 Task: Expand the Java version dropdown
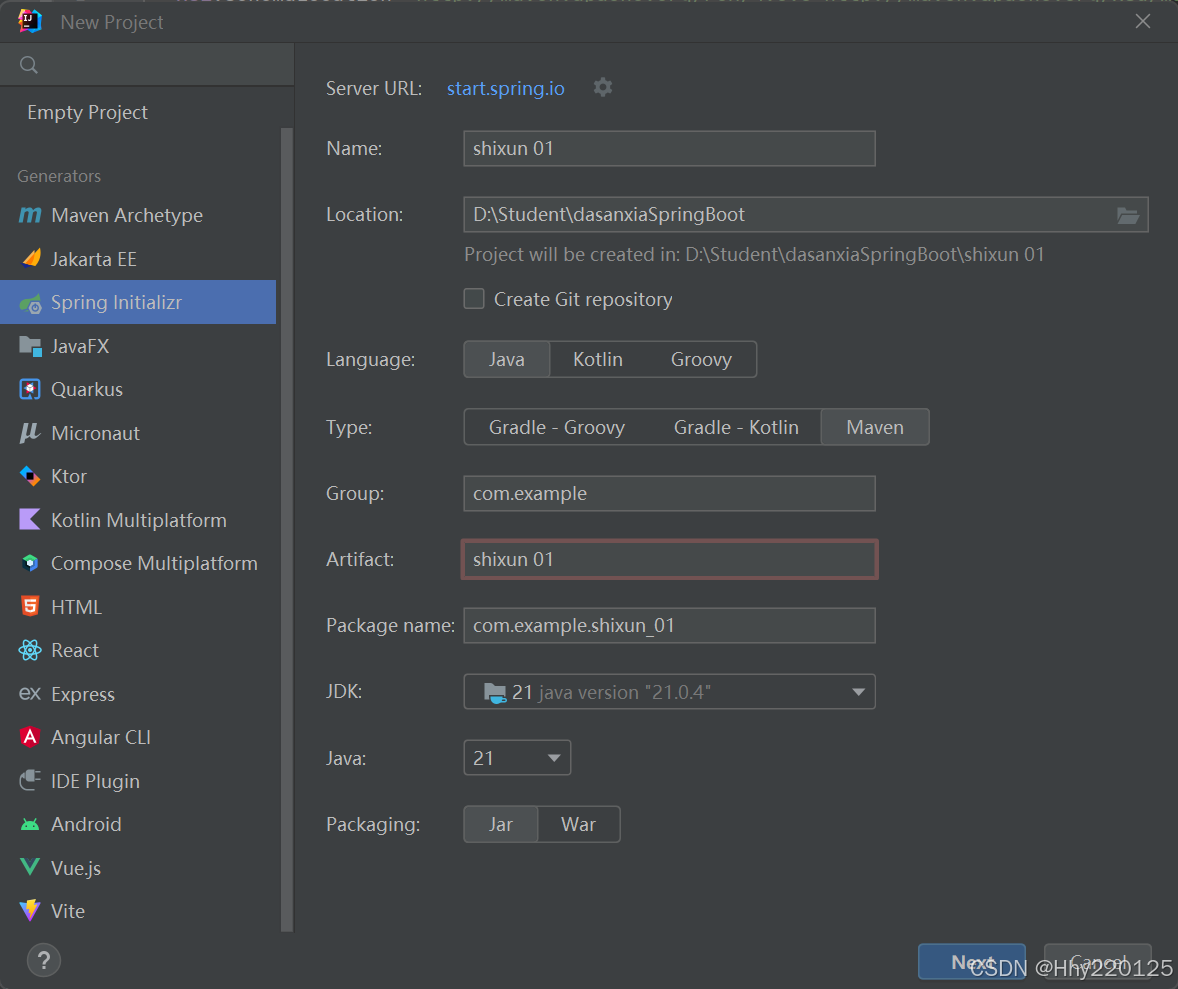tap(516, 757)
